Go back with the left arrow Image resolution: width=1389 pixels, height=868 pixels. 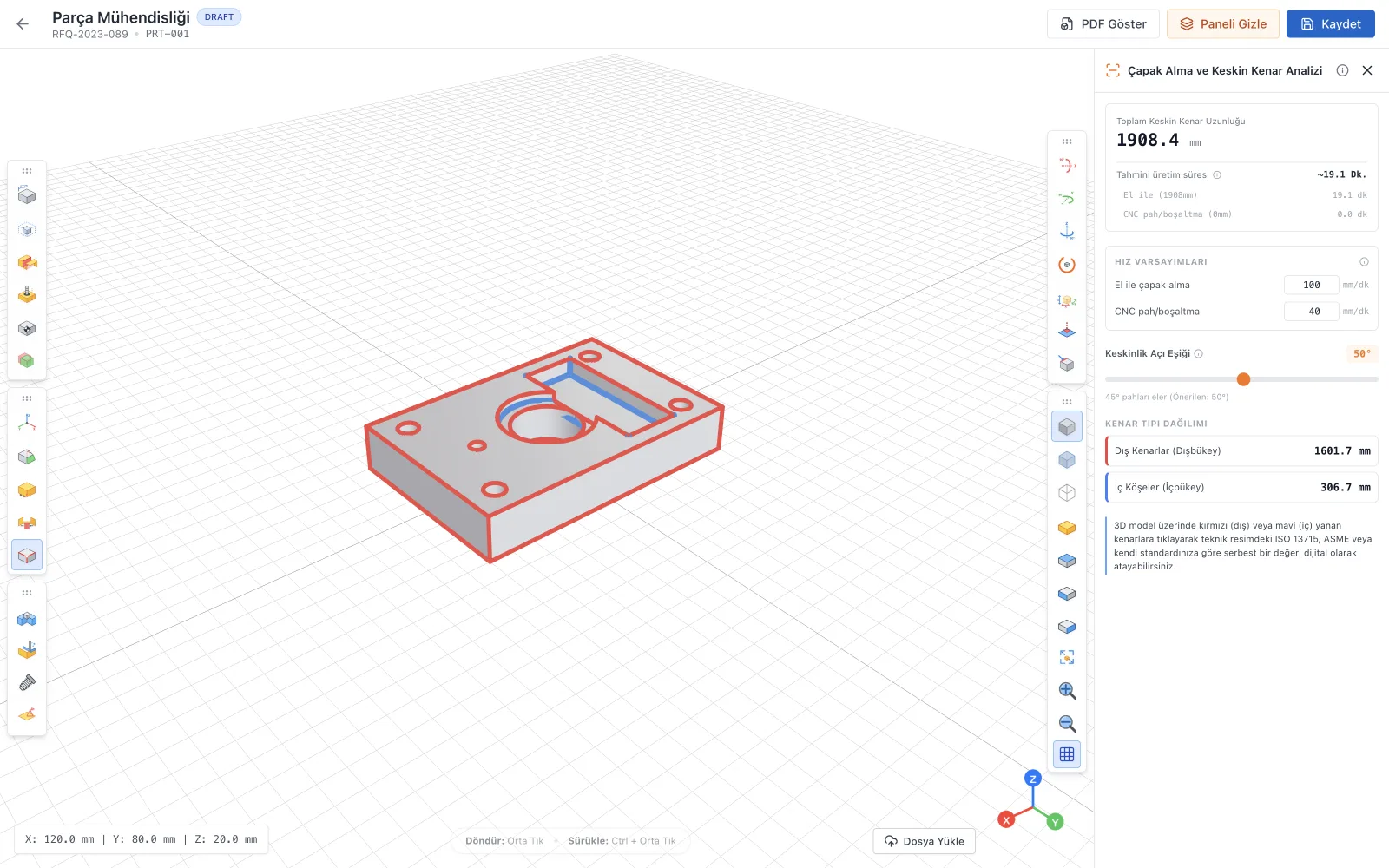23,24
